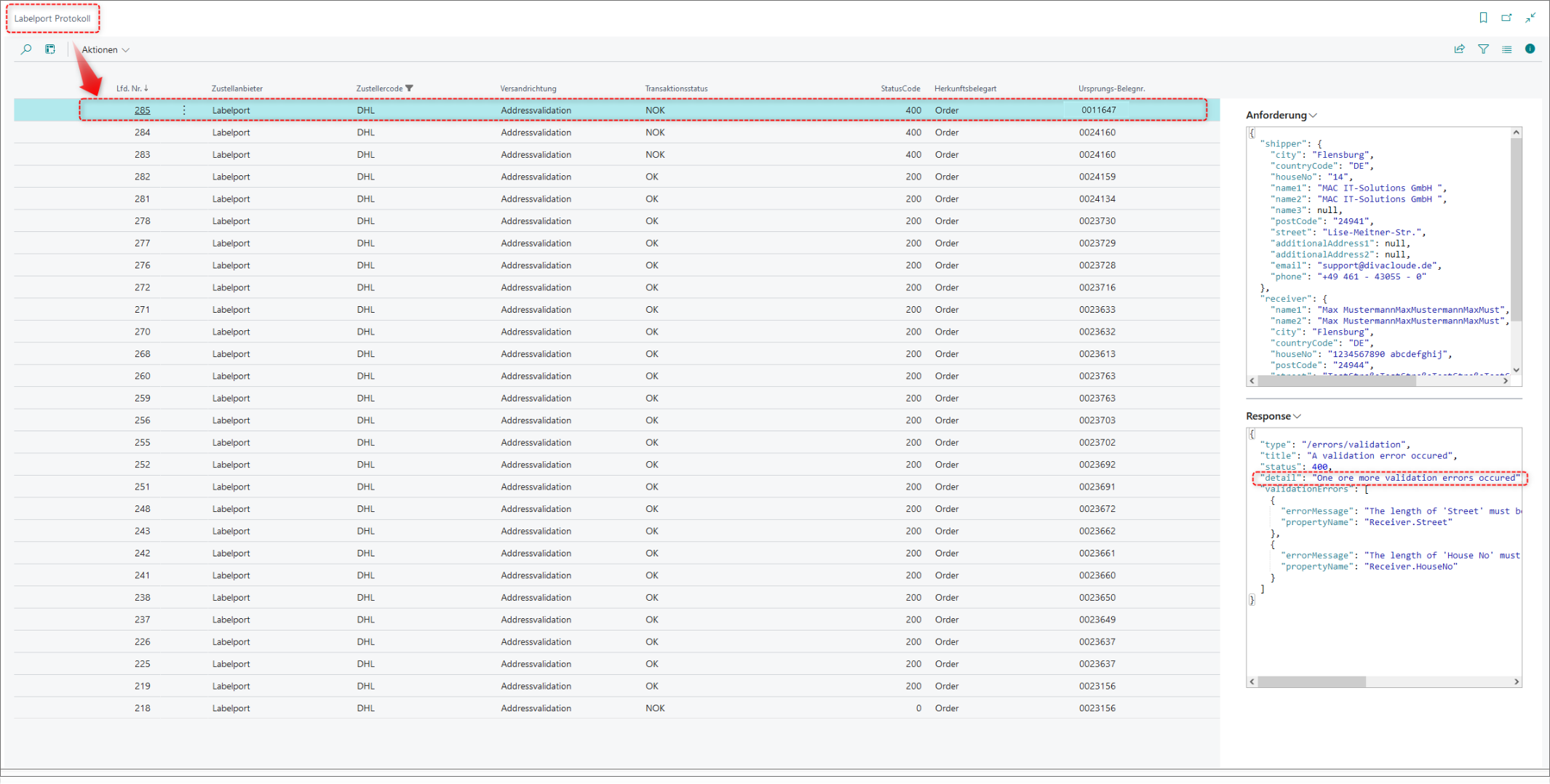Click Belegnr. 0023703 cell
This screenshot has height=784, width=1550.
pos(1097,420)
